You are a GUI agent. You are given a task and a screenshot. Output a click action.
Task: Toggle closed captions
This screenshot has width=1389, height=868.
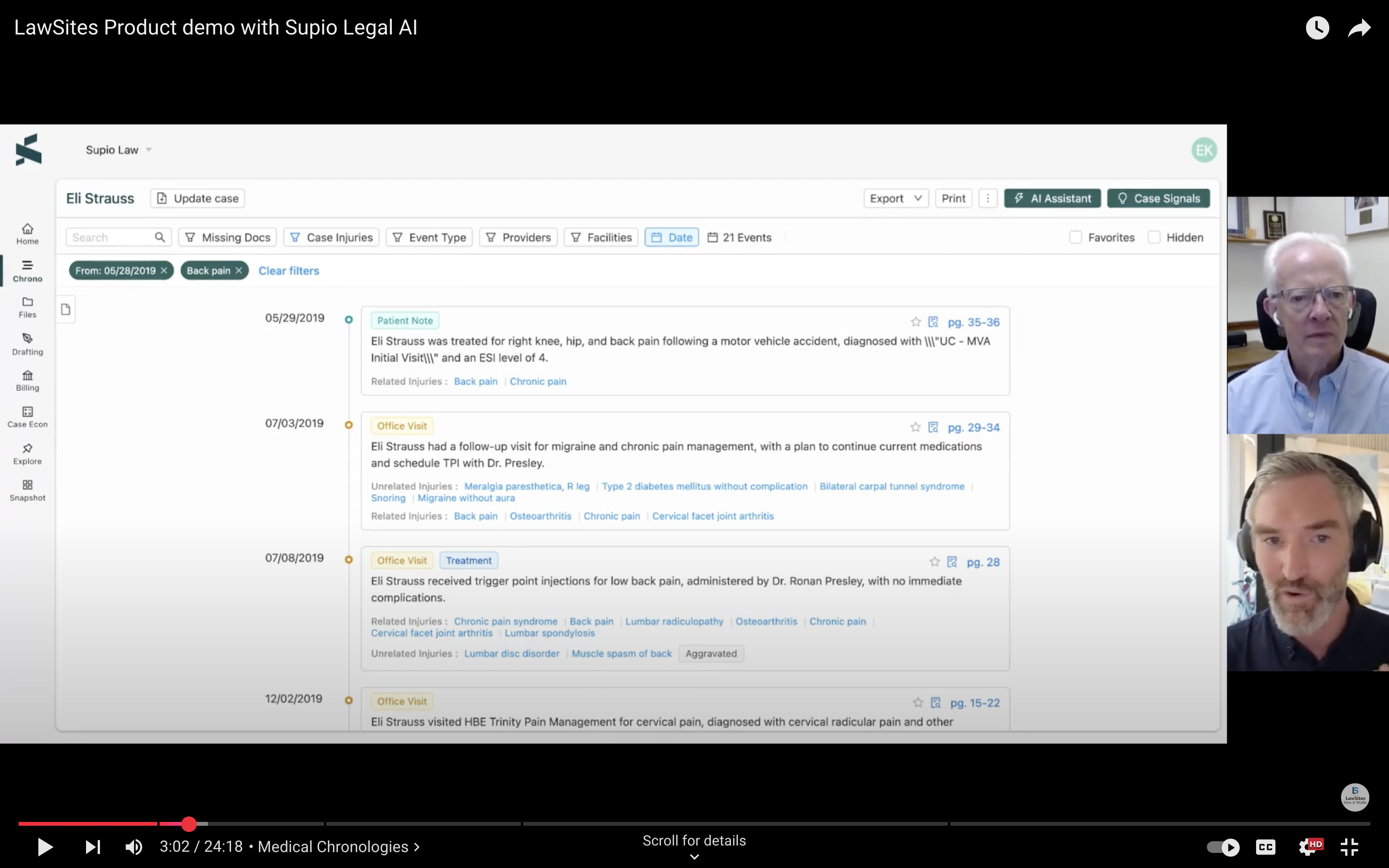tap(1266, 847)
